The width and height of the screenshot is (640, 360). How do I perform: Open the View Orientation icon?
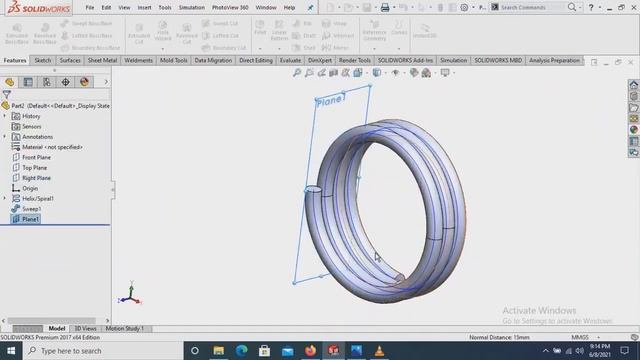[x=358, y=73]
